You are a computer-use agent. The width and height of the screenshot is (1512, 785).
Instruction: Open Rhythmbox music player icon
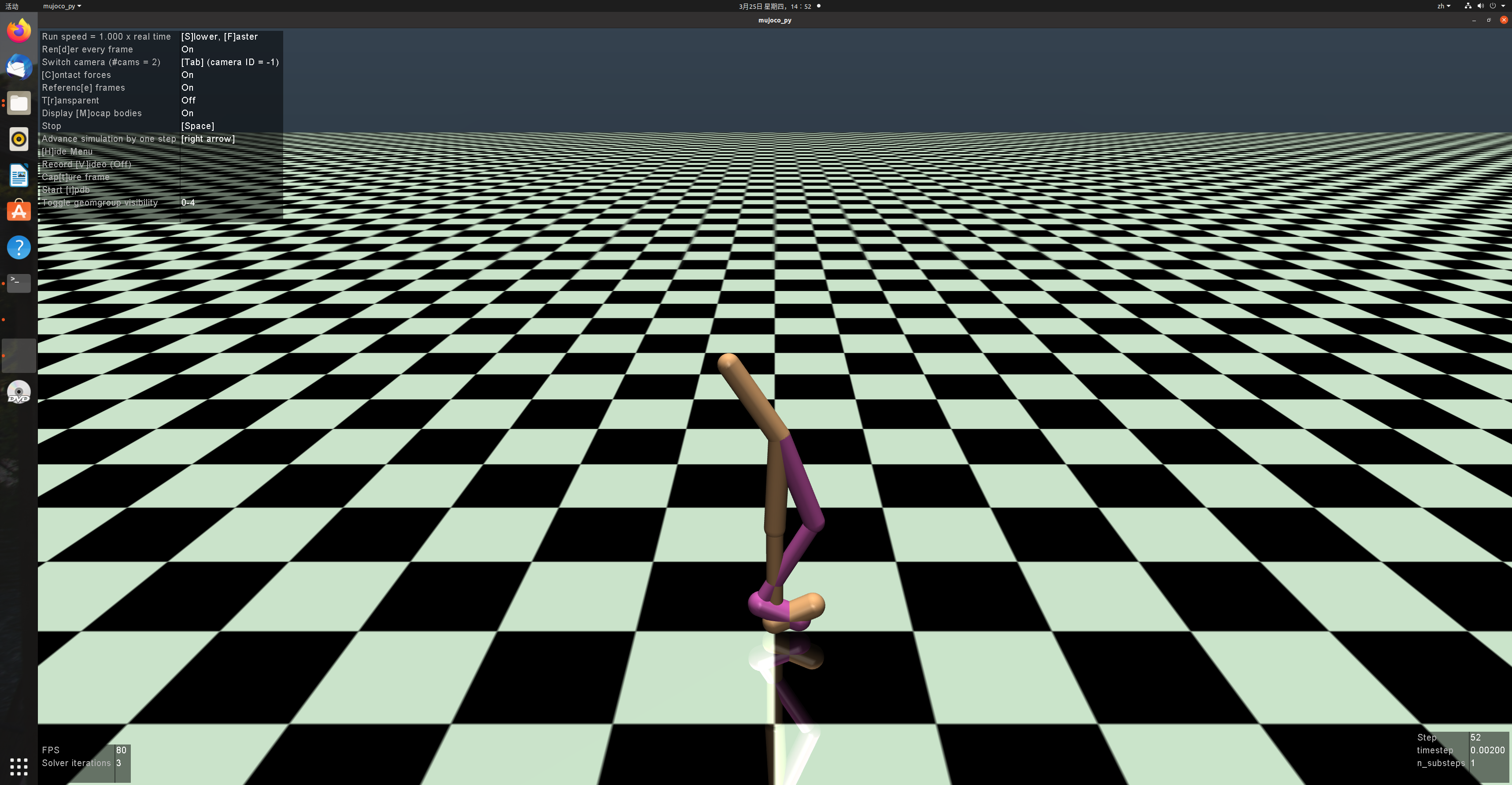19,139
